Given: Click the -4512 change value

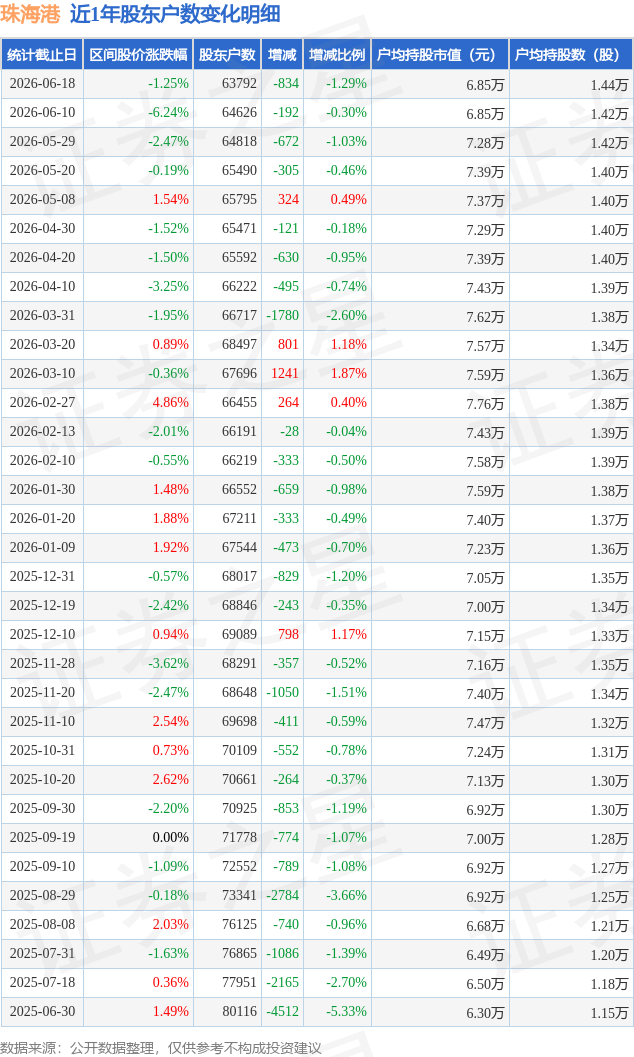Looking at the screenshot, I should 282,1011.
